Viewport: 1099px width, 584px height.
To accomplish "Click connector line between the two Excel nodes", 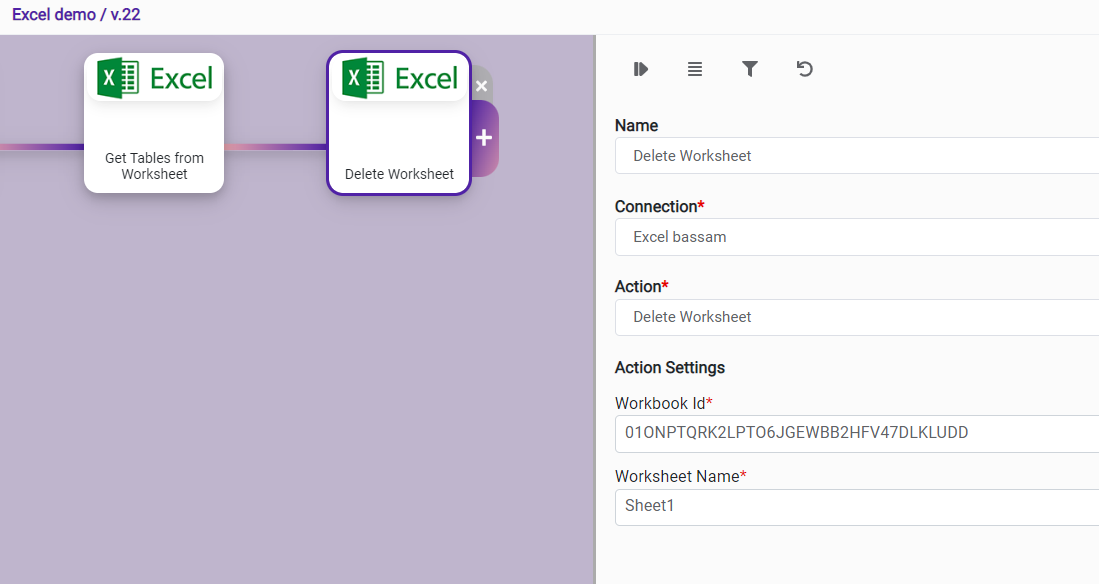I will click(275, 147).
